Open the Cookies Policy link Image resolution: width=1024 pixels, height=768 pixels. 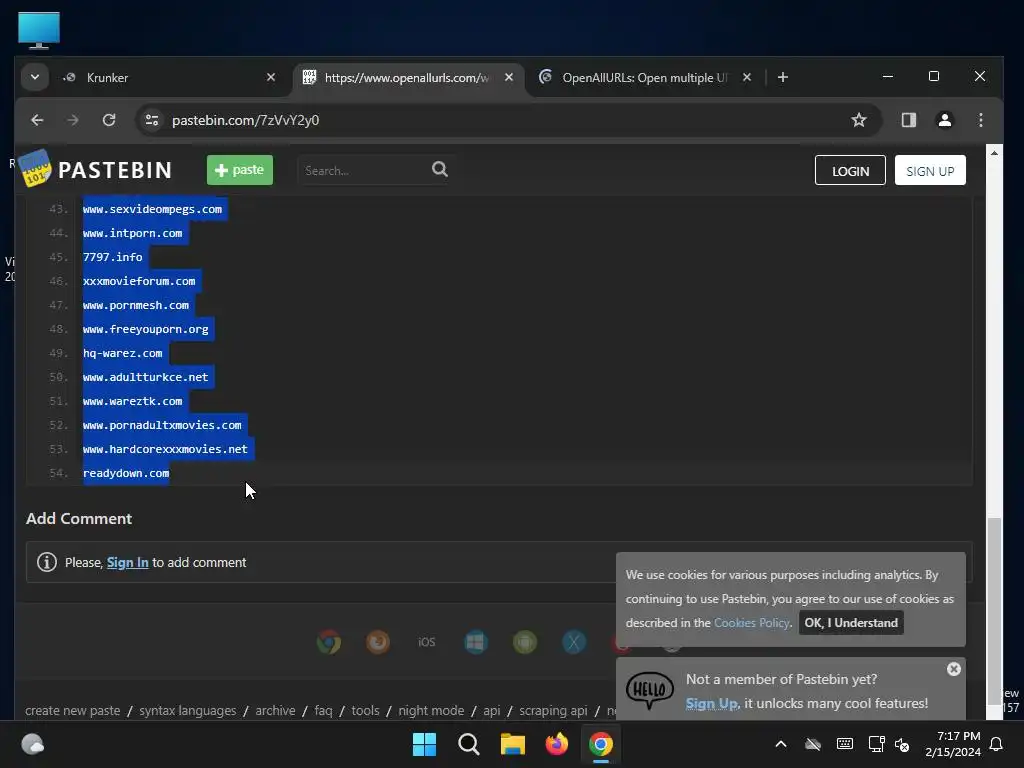coord(752,622)
